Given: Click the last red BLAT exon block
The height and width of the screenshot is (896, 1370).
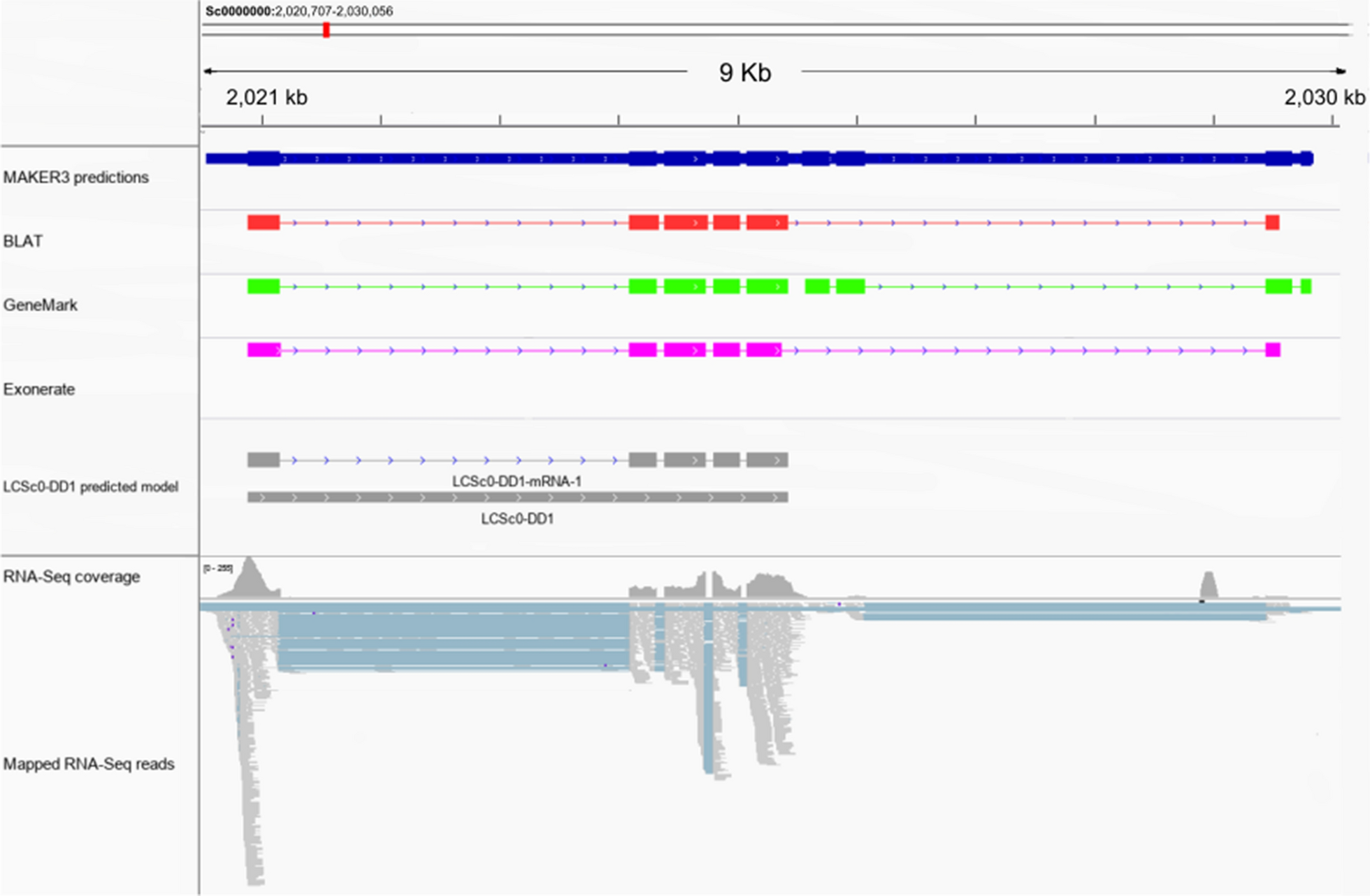Looking at the screenshot, I should 1272,223.
